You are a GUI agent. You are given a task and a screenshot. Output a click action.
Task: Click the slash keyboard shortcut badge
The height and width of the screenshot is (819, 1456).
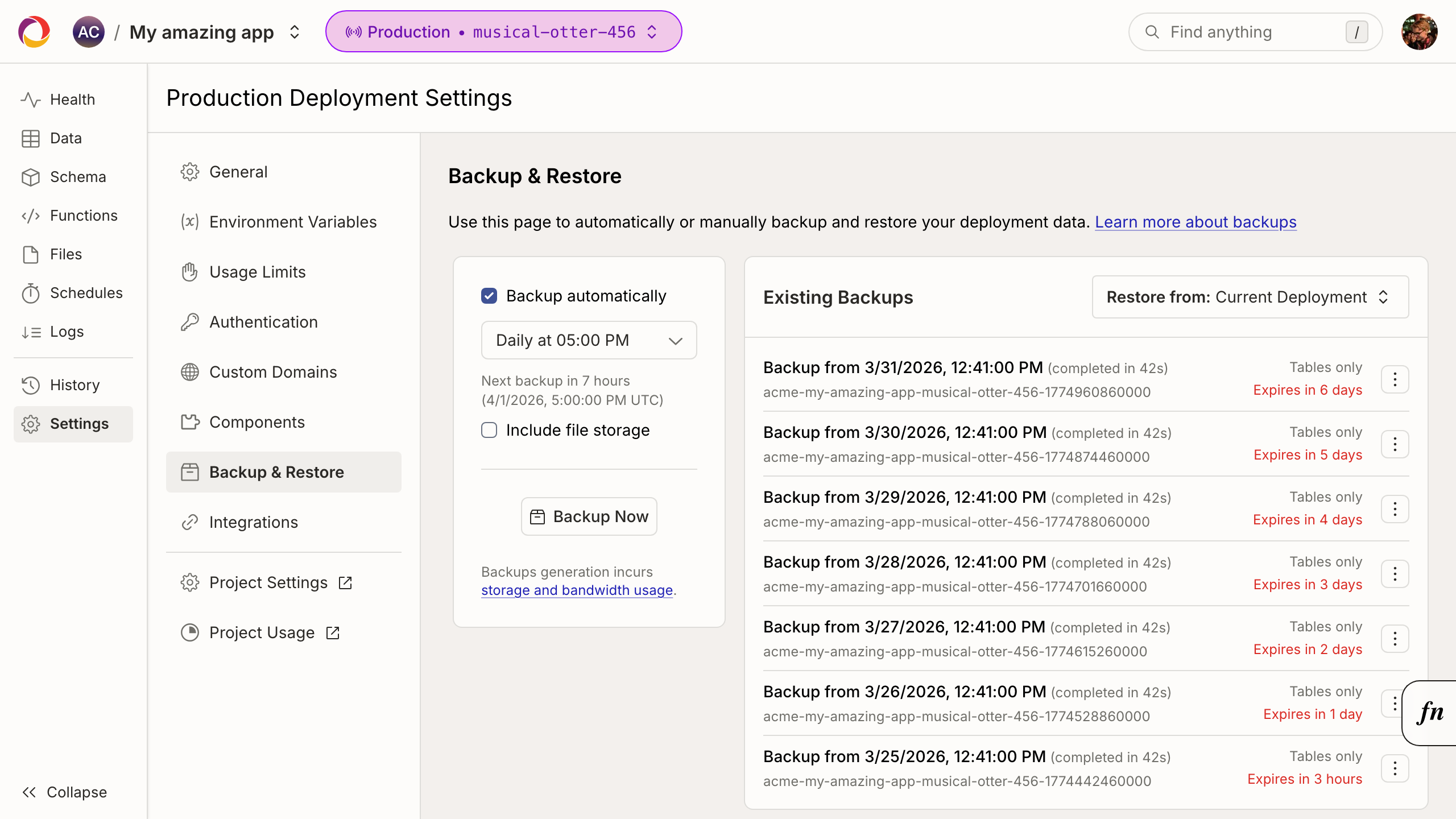1356,32
